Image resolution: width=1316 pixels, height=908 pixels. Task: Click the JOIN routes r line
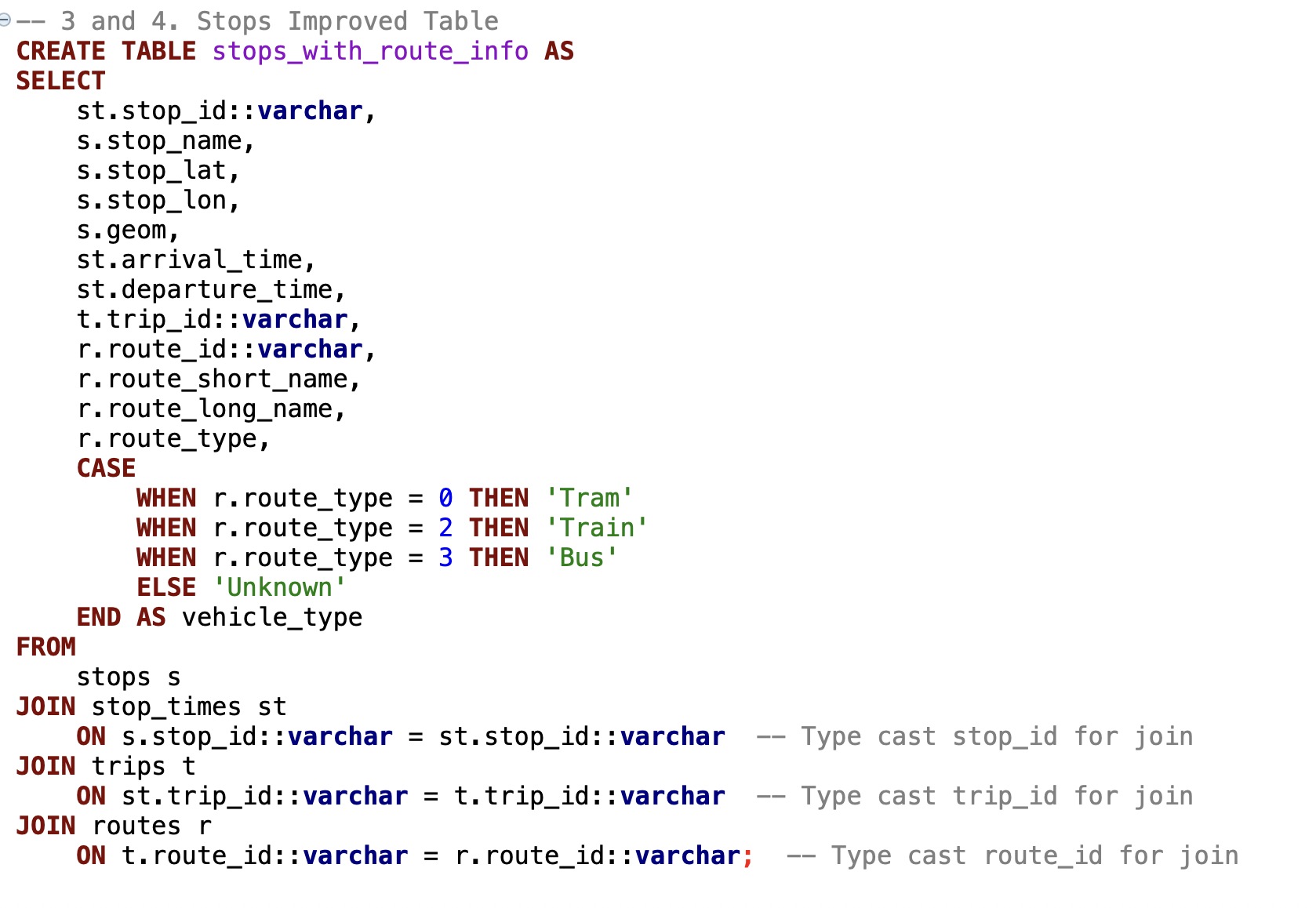(x=114, y=826)
